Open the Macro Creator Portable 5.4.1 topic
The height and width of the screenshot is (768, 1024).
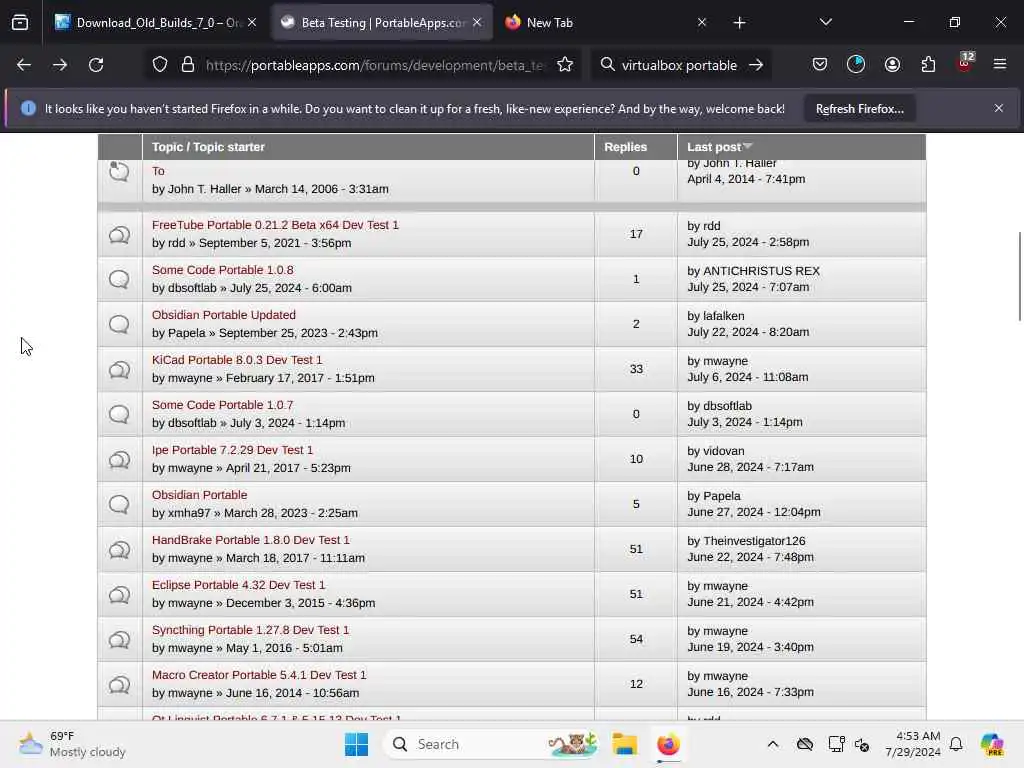[259, 675]
